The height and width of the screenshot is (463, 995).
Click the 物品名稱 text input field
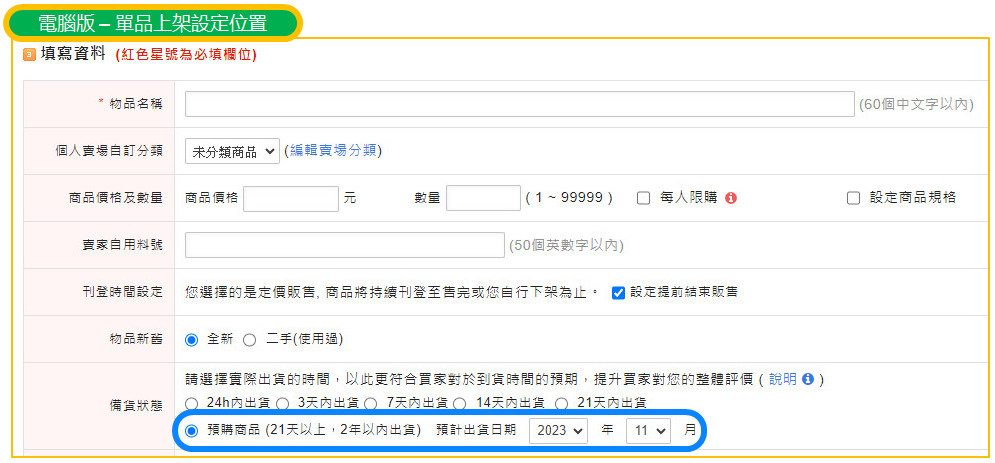point(519,104)
